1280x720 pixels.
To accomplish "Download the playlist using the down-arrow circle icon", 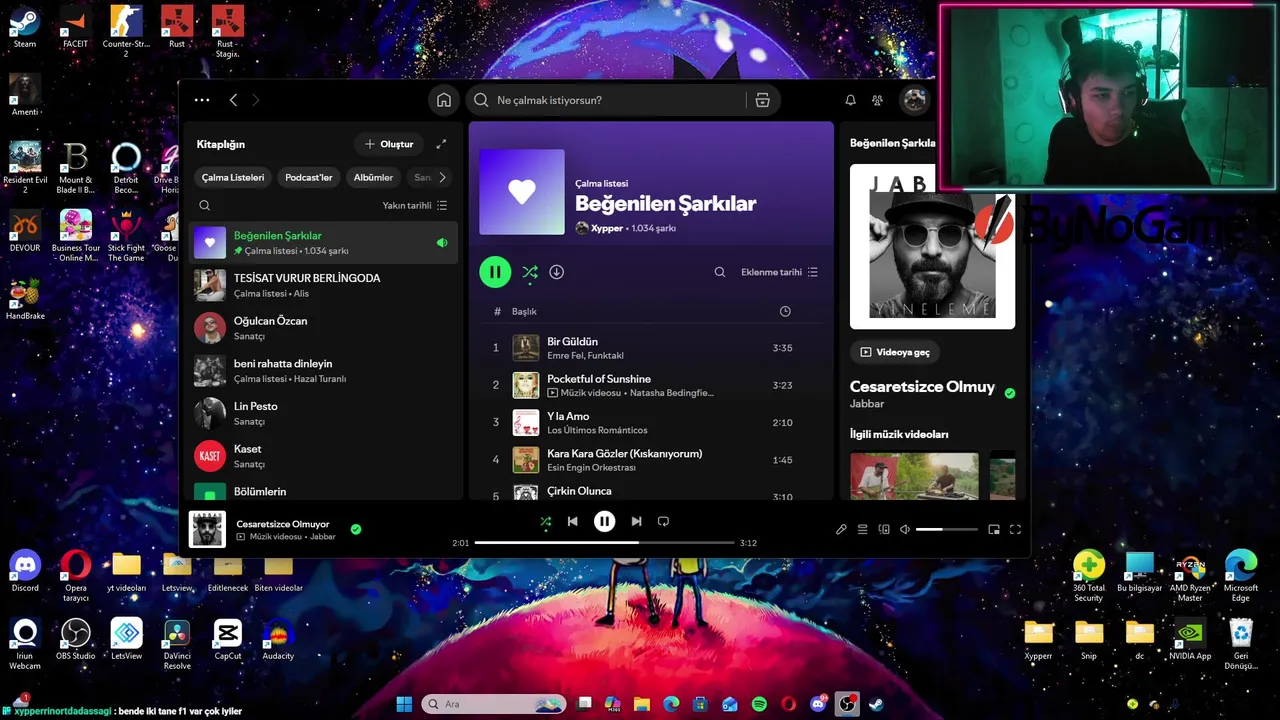I will coord(557,272).
